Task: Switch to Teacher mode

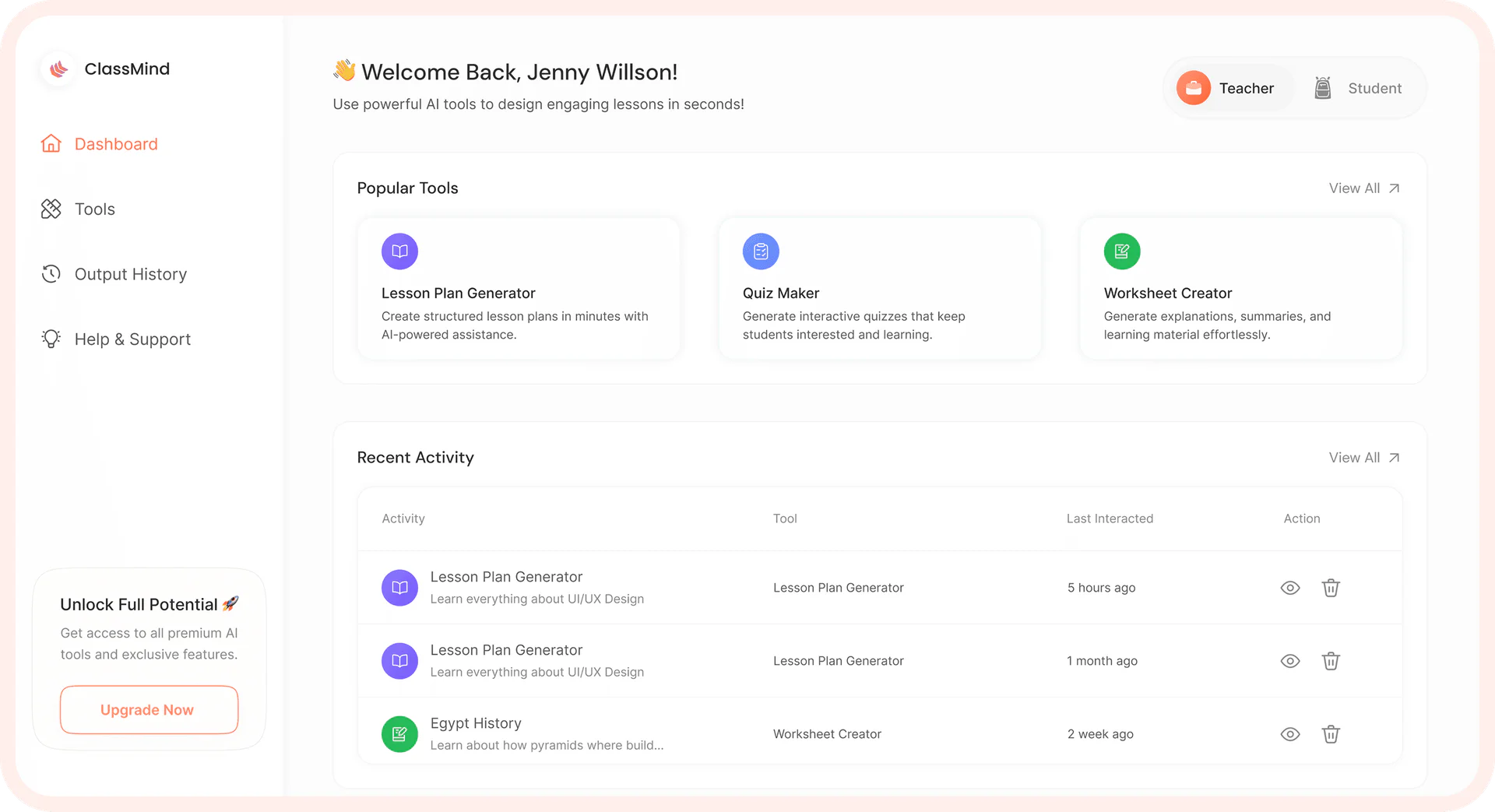Action: point(1231,87)
